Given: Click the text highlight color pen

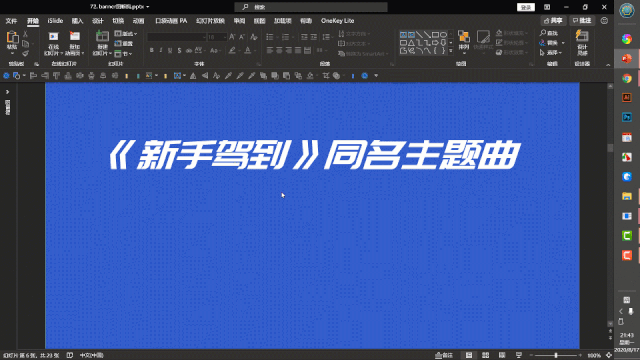Looking at the screenshot, I should point(232,50).
